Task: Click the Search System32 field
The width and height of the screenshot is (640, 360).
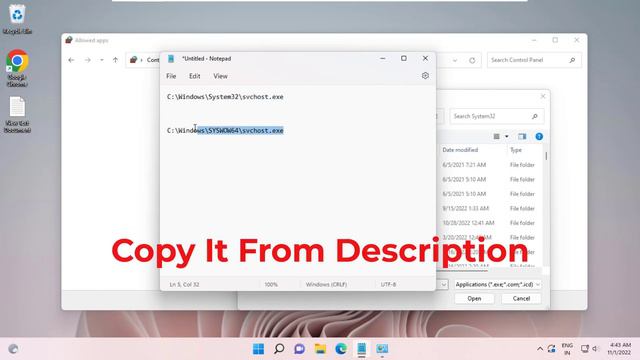Action: pyautogui.click(x=497, y=116)
